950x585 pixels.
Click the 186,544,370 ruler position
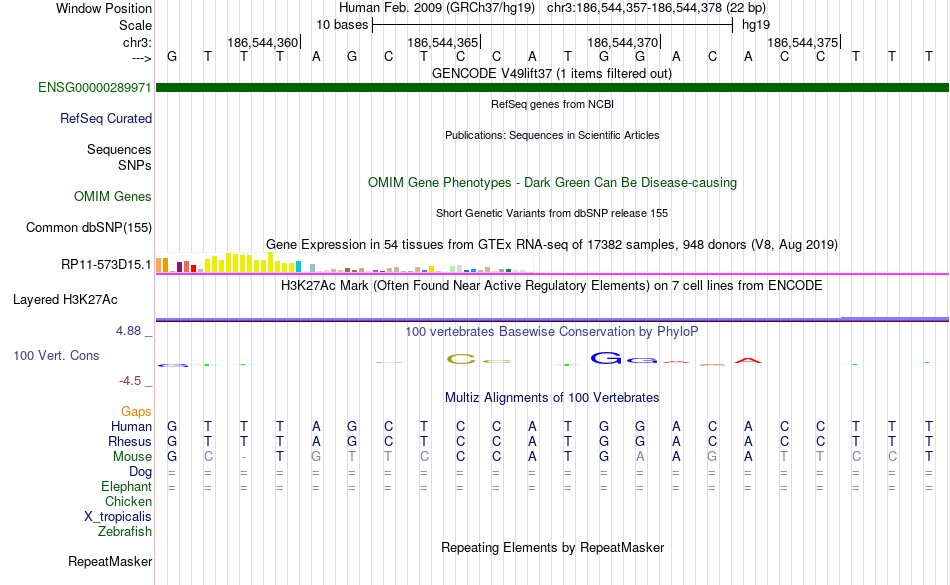pos(623,42)
